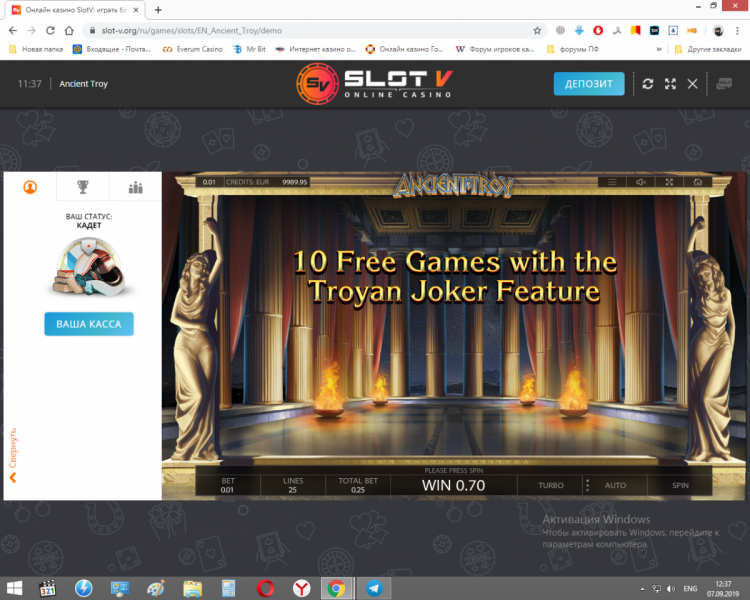750x600 pixels.
Task: Expand casino game to fullscreen
Action: 670,84
